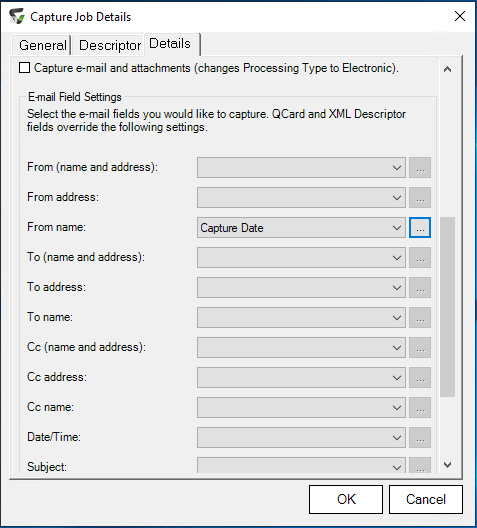Image resolution: width=477 pixels, height=528 pixels.
Task: Enable Capture e-mail and attachments checkbox
Action: [x=24, y=68]
